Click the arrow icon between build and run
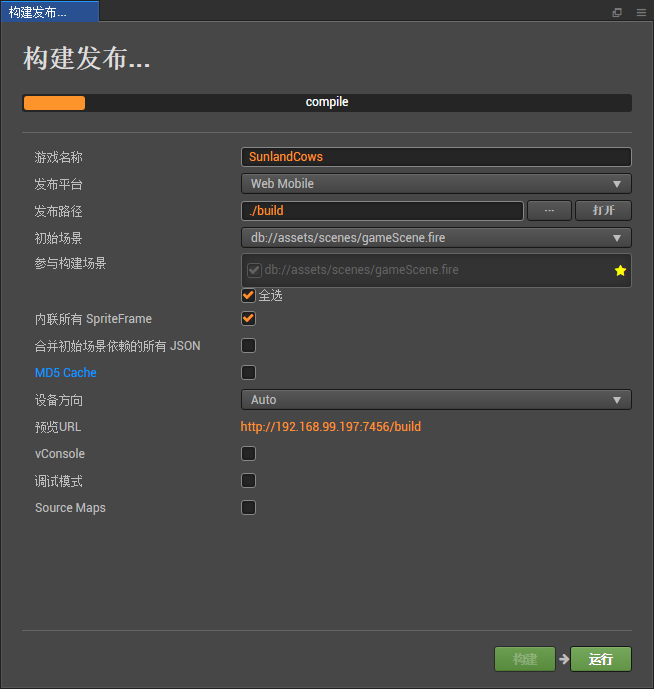Image resolution: width=654 pixels, height=689 pixels. point(564,659)
